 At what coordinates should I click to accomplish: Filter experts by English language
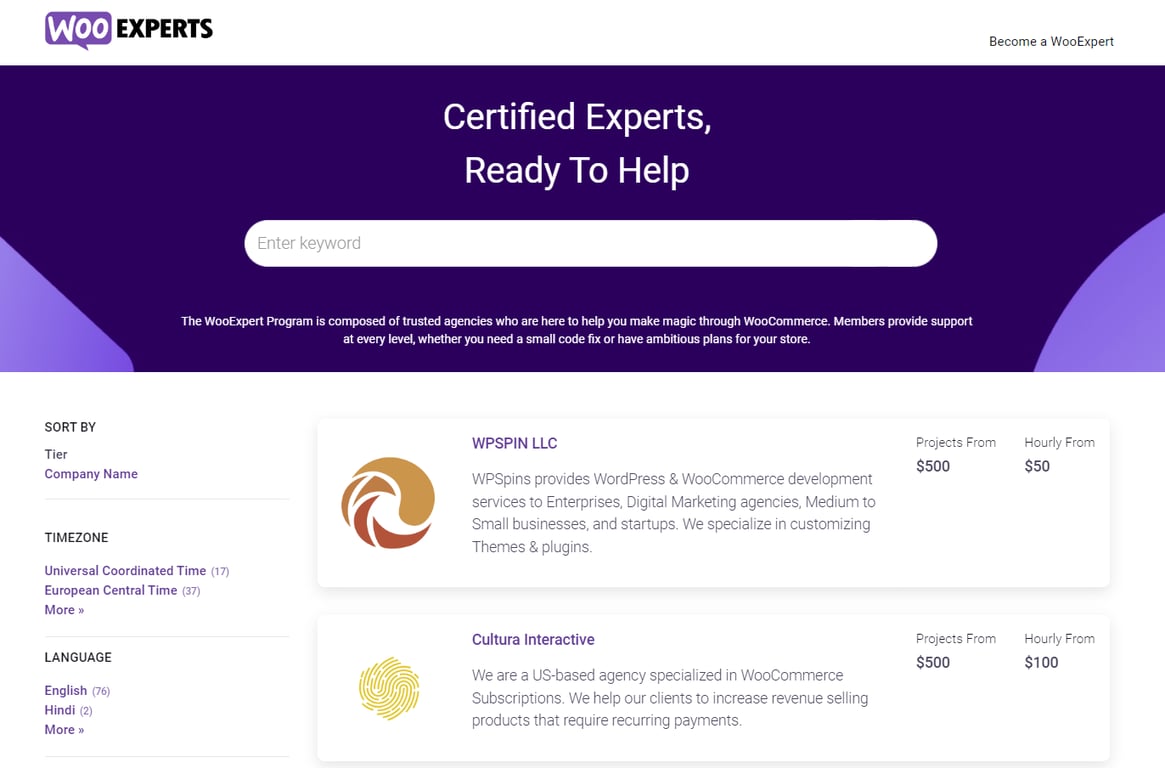[65, 690]
